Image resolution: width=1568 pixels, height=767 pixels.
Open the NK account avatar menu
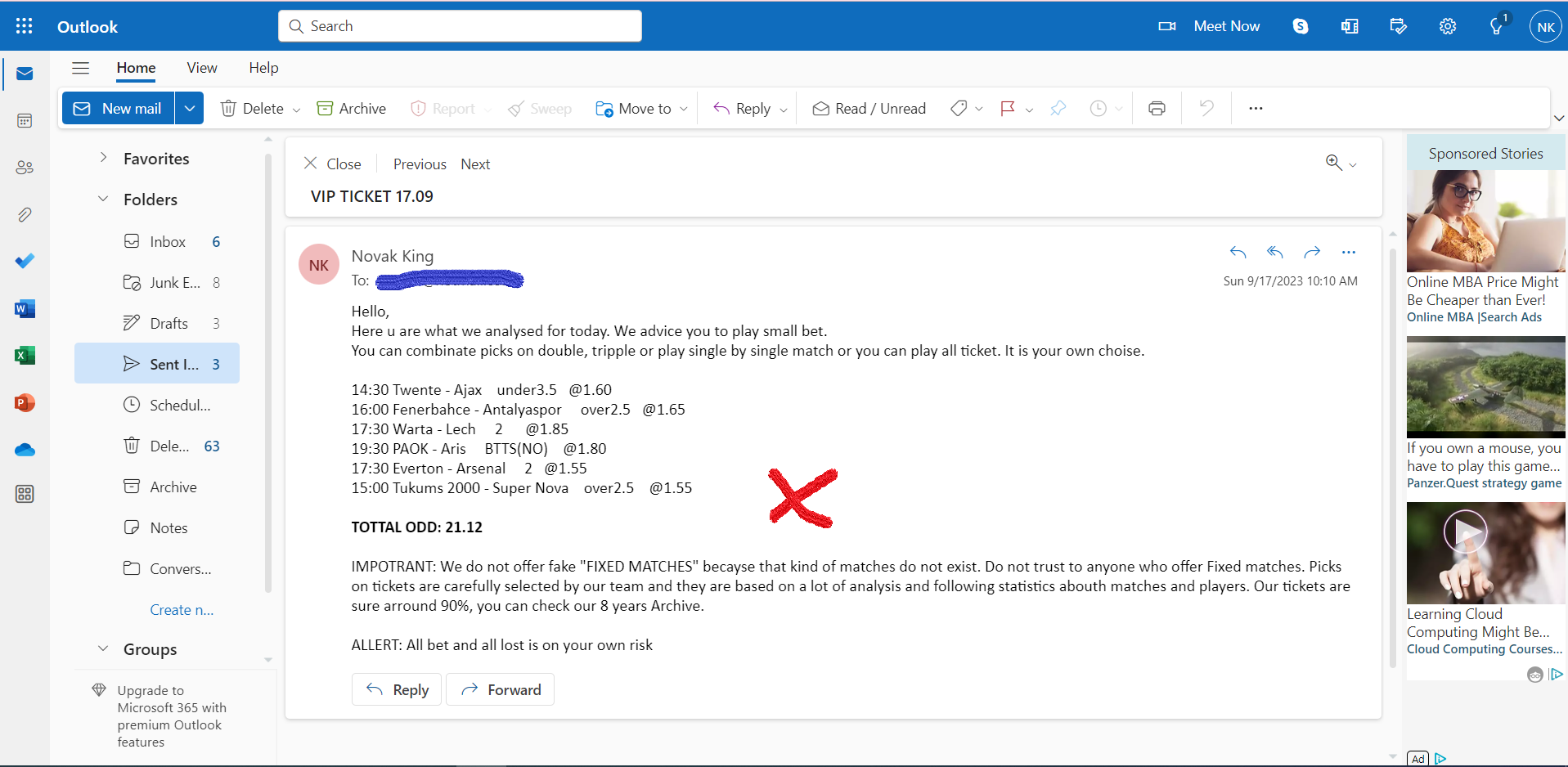tap(1545, 26)
